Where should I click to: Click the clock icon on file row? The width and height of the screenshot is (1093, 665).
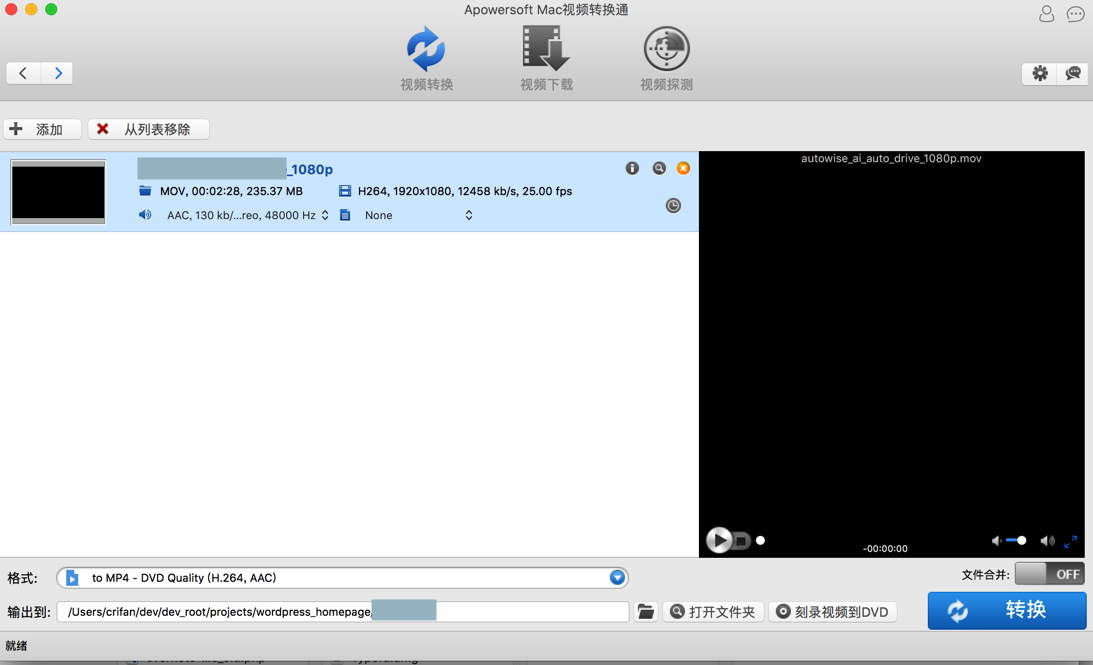pyautogui.click(x=673, y=206)
